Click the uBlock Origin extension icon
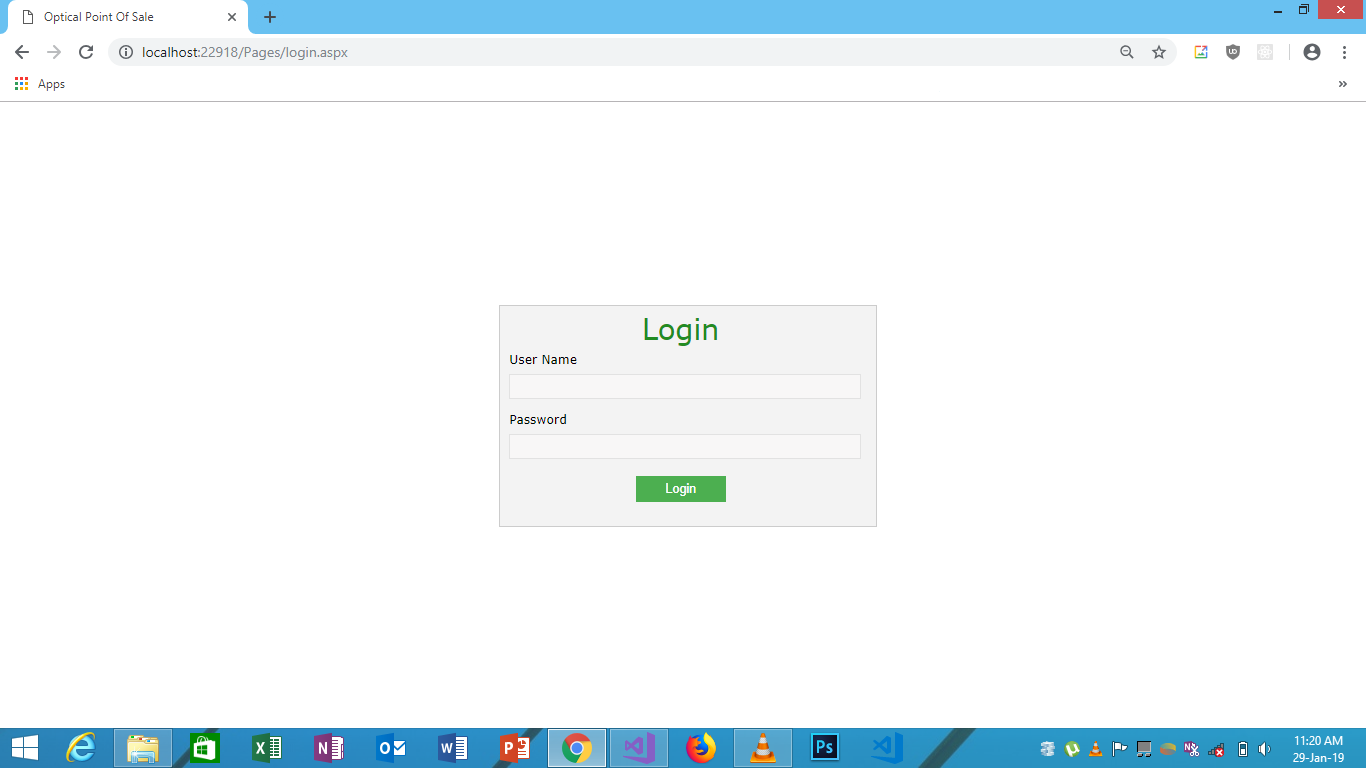1366x768 pixels. coord(1232,52)
